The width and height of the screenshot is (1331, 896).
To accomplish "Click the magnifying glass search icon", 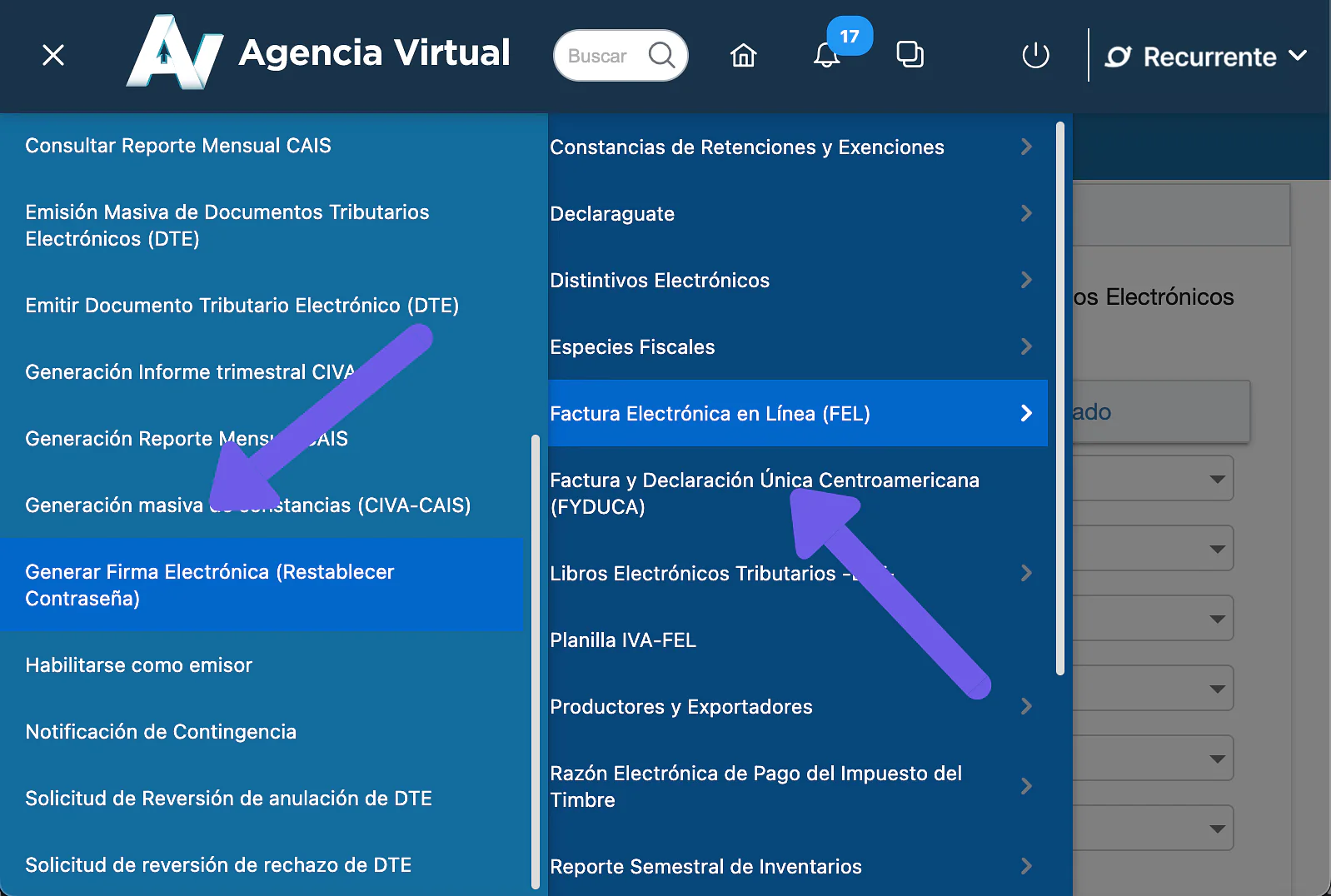I will tap(661, 55).
